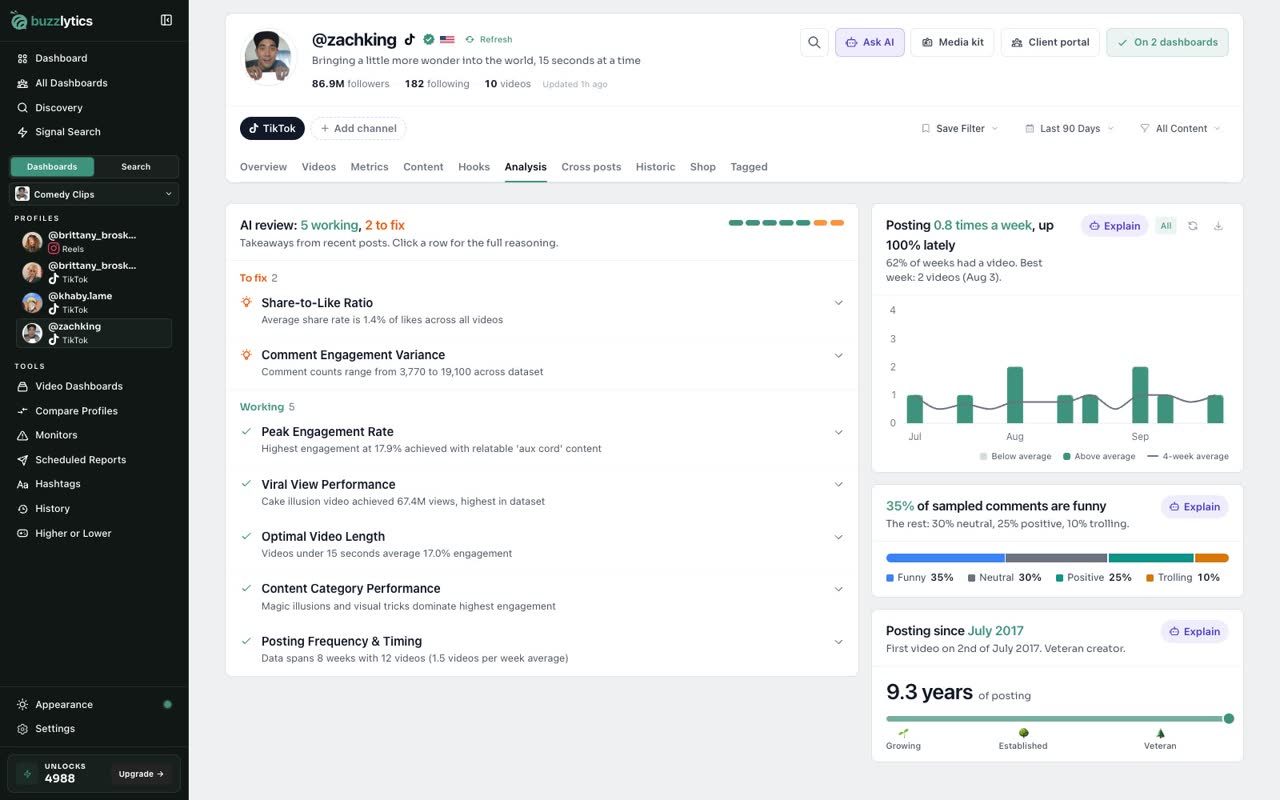Click the Discovery magnifier icon in sidebar
Viewport: 1280px width, 800px height.
[23, 108]
